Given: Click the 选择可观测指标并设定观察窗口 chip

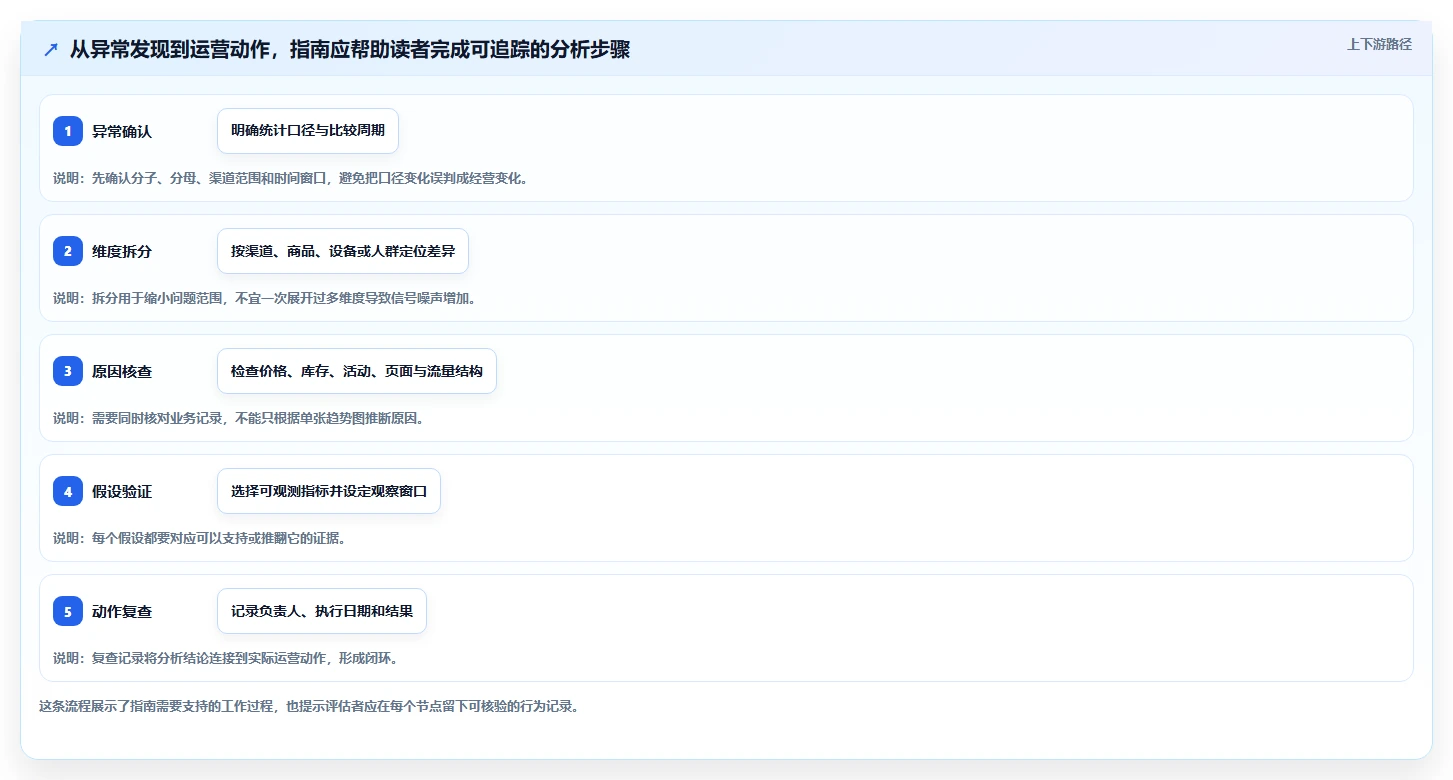Looking at the screenshot, I should tap(329, 491).
